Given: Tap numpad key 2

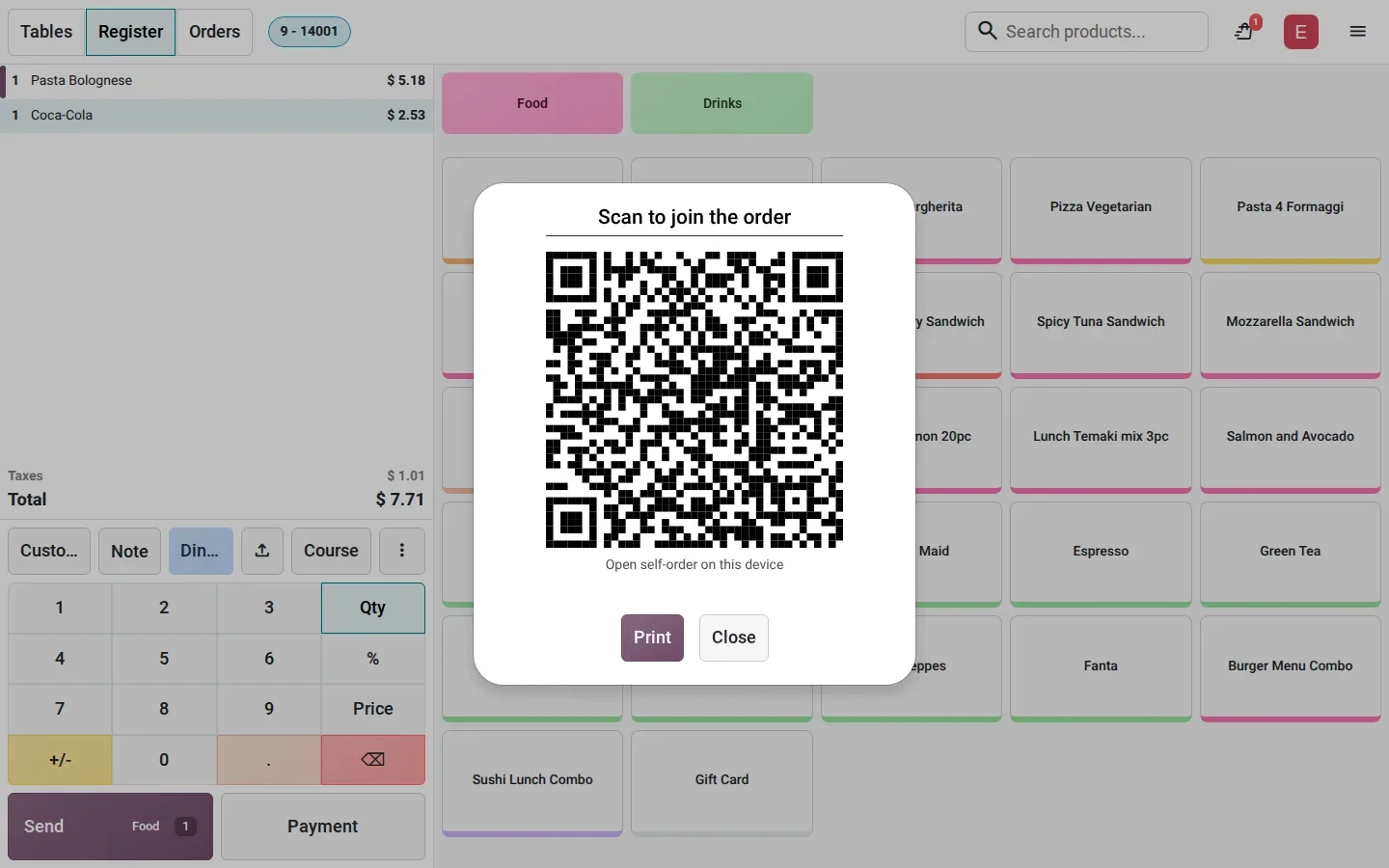Looking at the screenshot, I should [x=164, y=608].
